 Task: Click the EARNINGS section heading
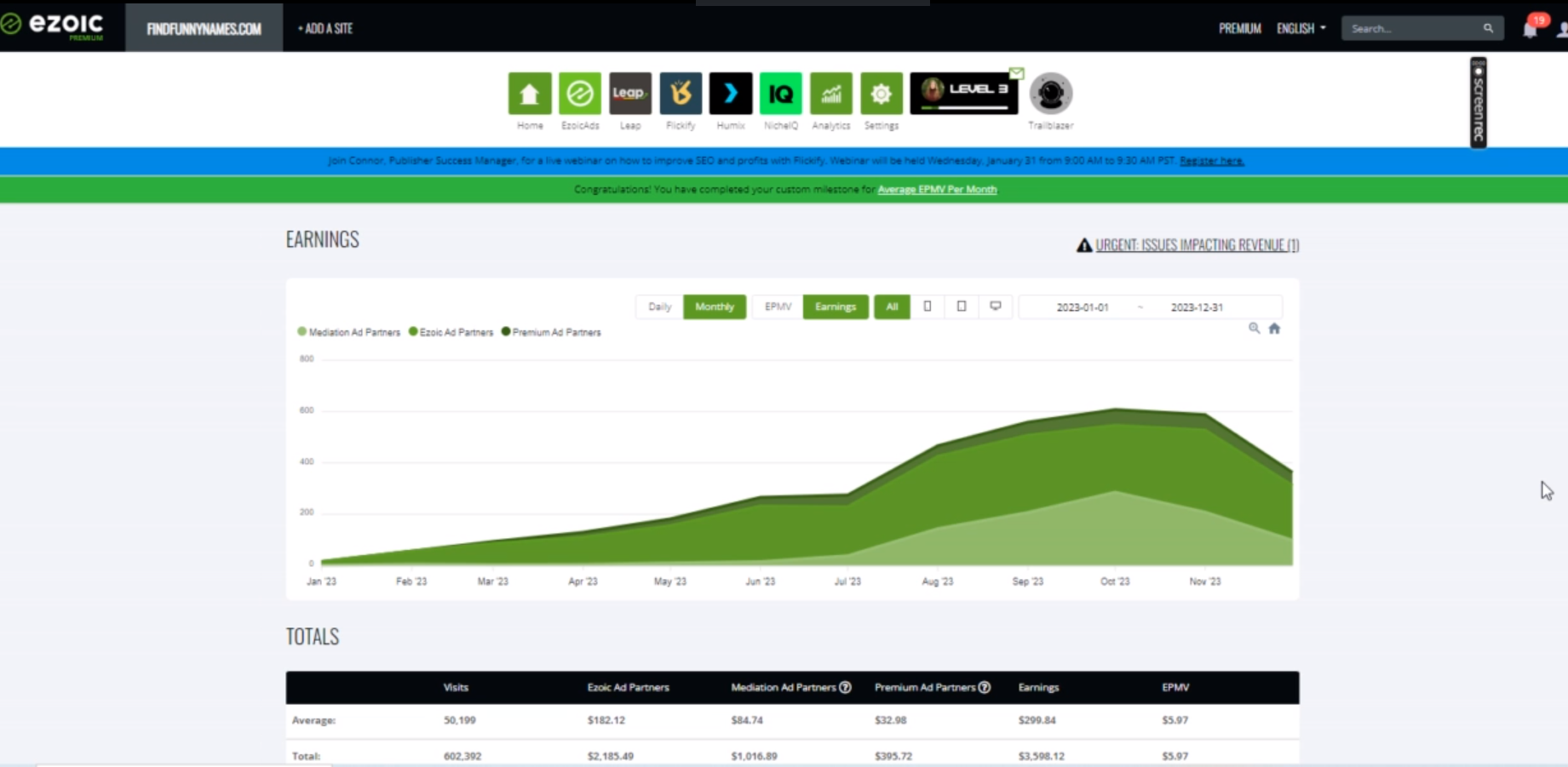(x=322, y=239)
